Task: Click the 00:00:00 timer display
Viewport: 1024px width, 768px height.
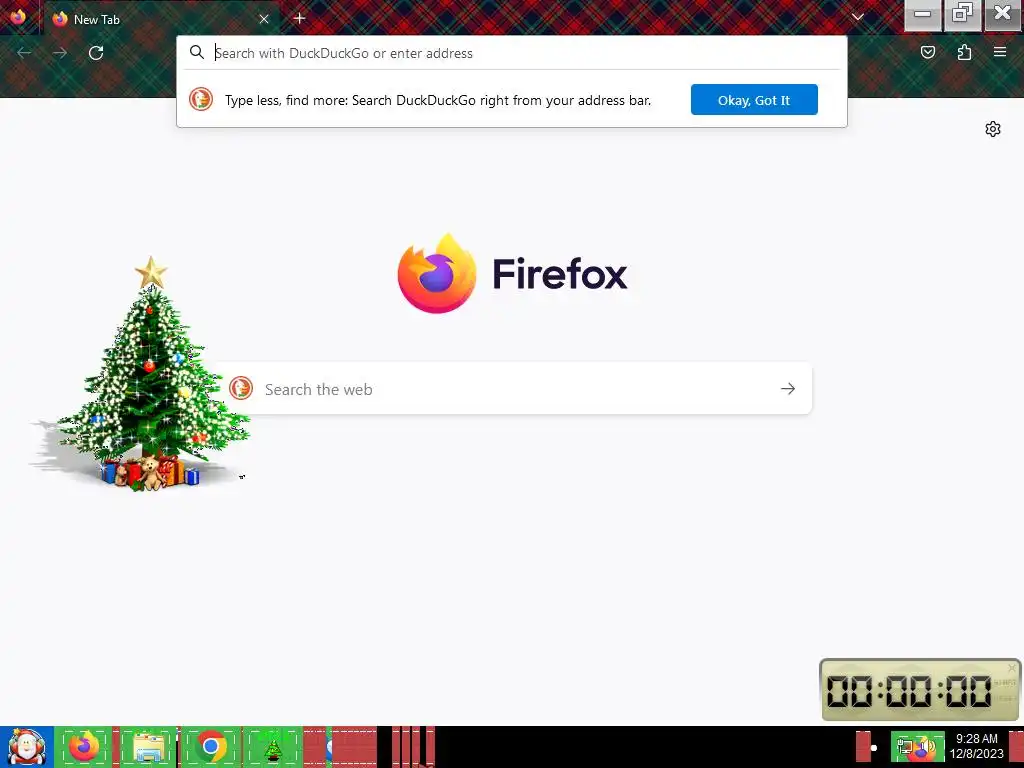Action: point(909,691)
